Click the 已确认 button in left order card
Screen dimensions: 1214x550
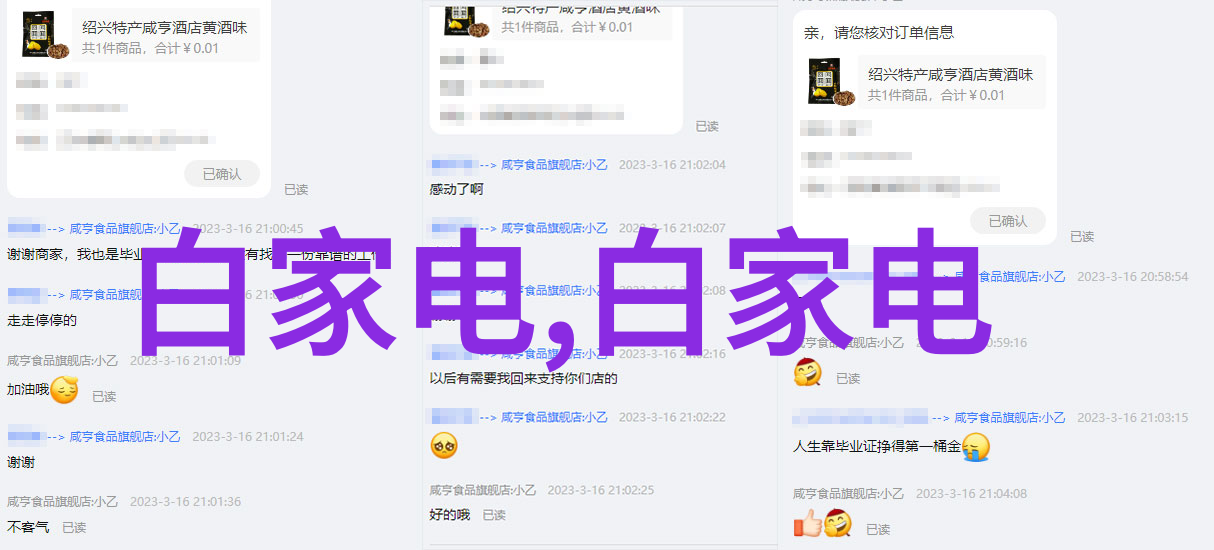(x=222, y=174)
